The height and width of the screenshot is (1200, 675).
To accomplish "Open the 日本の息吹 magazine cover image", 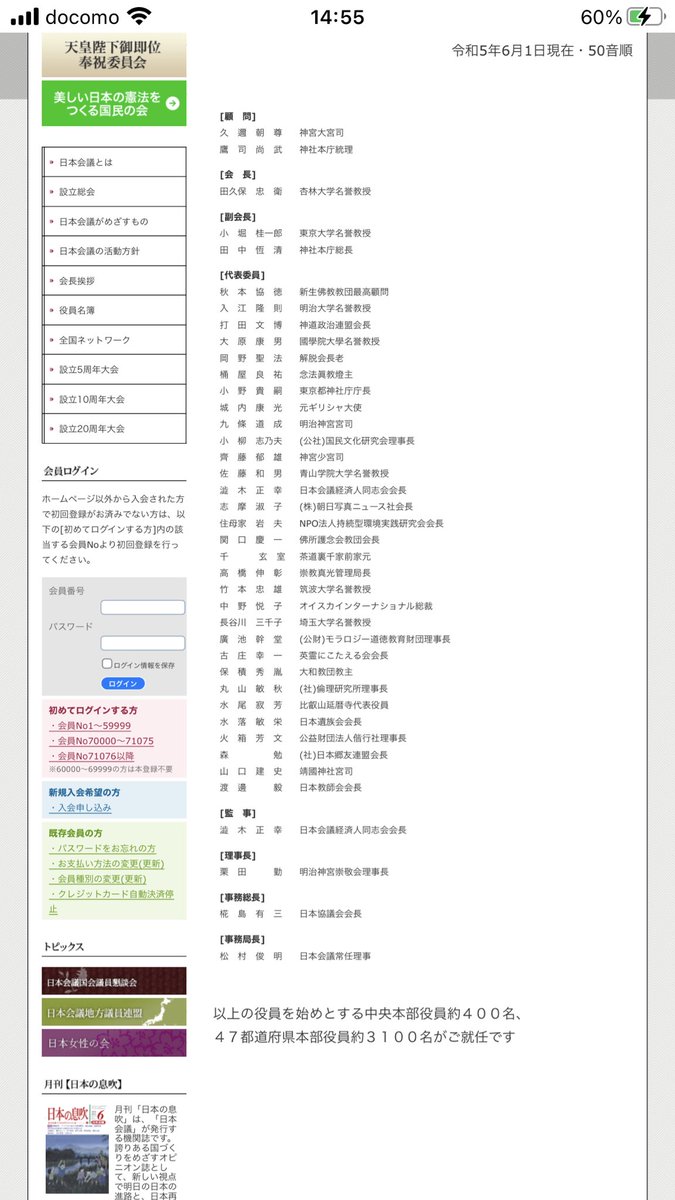I will (77, 1150).
